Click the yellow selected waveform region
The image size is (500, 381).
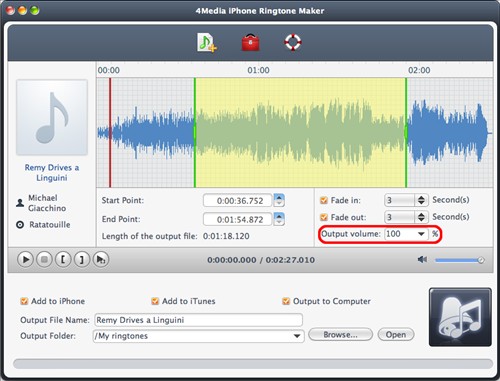coord(300,133)
